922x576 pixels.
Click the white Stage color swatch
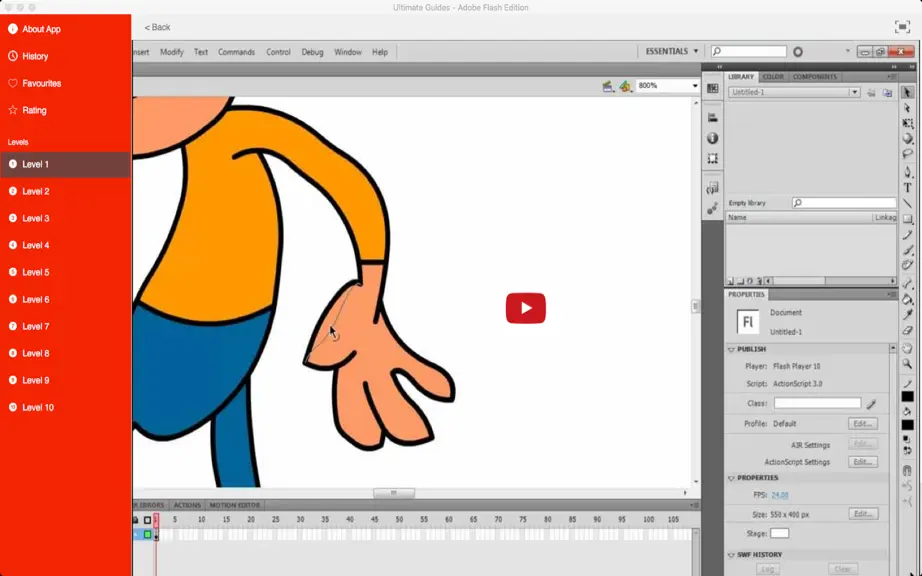click(x=779, y=533)
